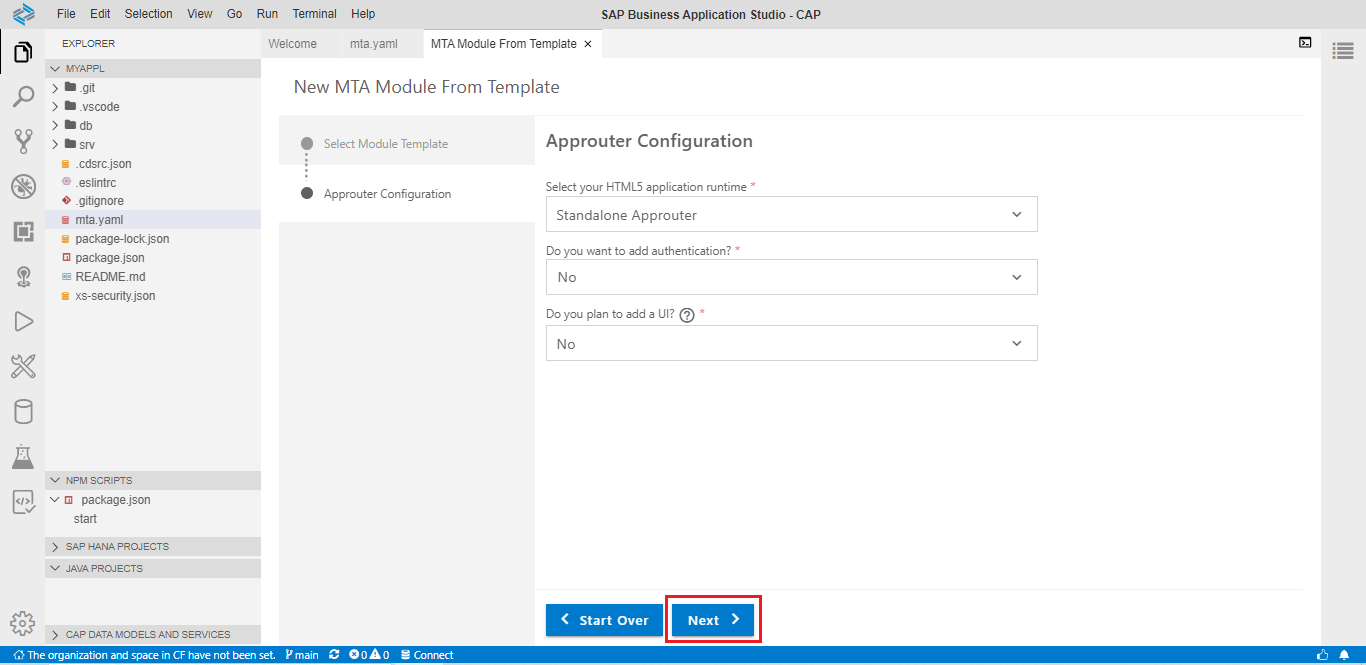Open xs-security.json file in explorer
The width and height of the screenshot is (1366, 665).
tap(115, 296)
